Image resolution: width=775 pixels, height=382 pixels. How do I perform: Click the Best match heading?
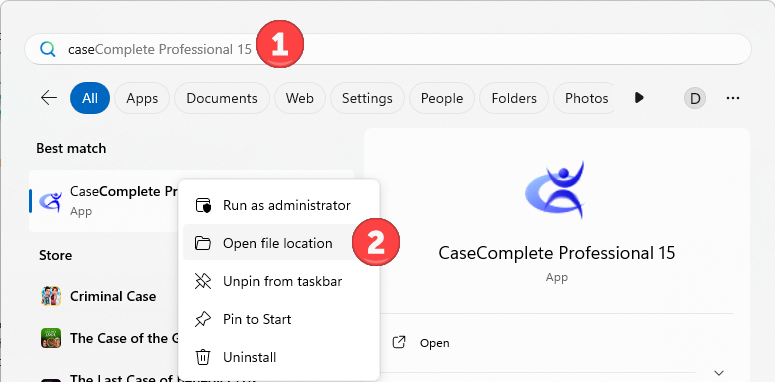coord(71,148)
